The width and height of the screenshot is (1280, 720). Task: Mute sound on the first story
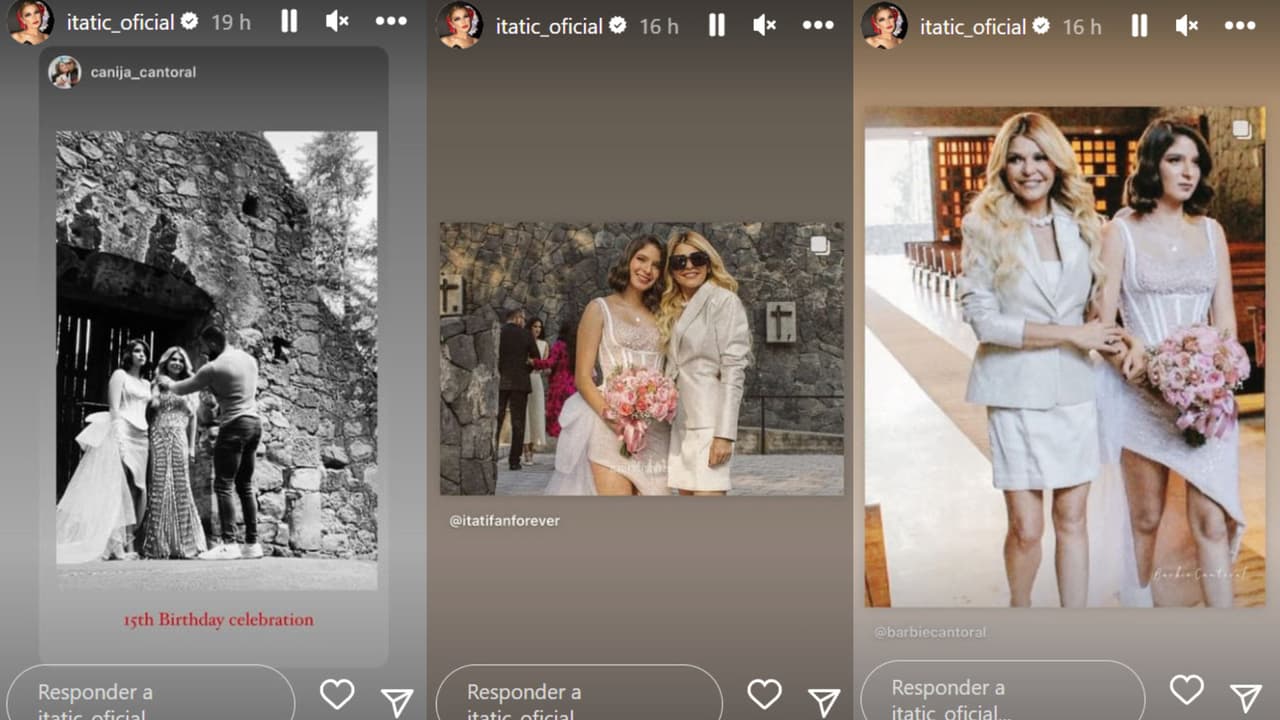[x=338, y=20]
